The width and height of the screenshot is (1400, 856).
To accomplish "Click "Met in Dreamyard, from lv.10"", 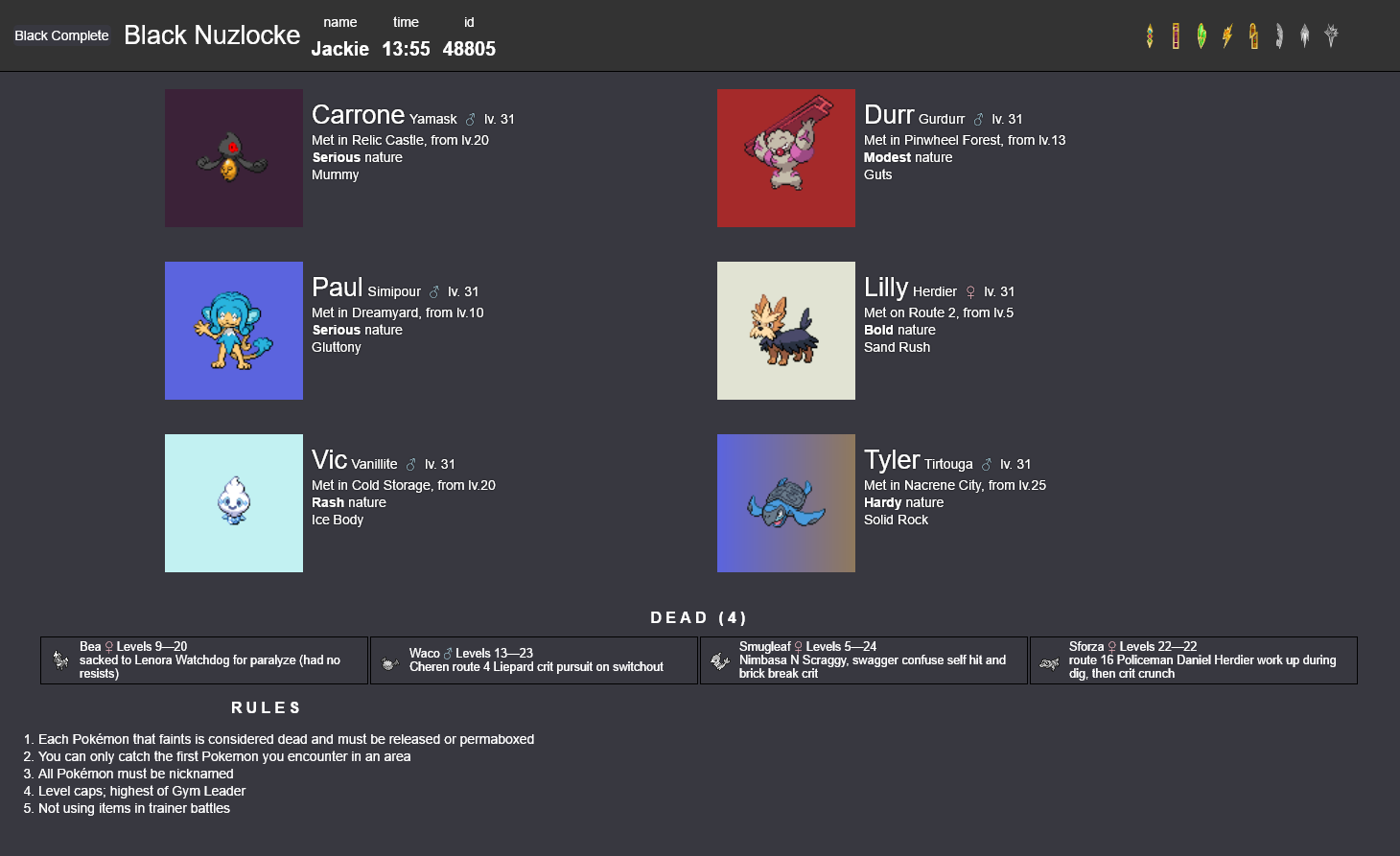I will pyautogui.click(x=398, y=312).
